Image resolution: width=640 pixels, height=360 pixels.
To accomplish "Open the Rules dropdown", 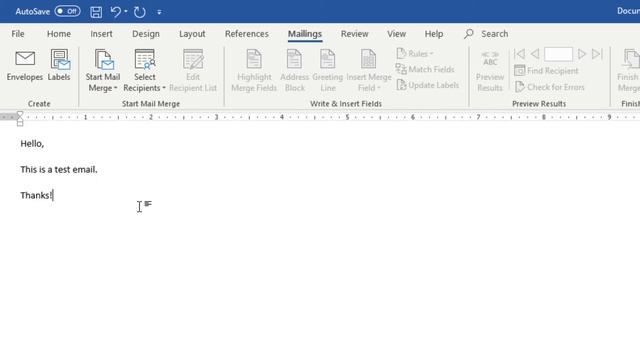I will click(414, 53).
